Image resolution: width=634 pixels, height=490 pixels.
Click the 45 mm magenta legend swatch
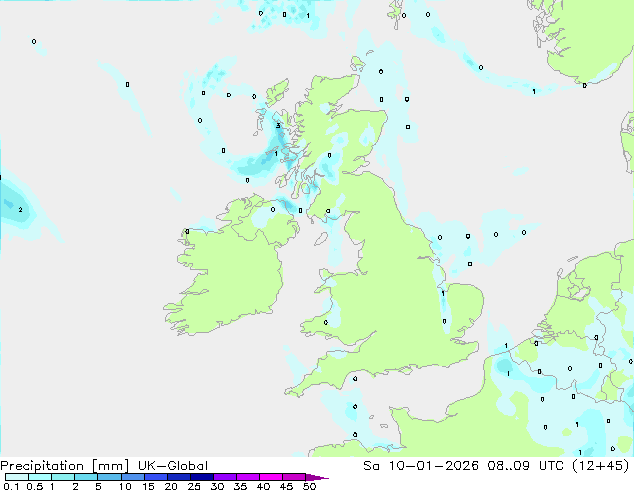pos(294,478)
